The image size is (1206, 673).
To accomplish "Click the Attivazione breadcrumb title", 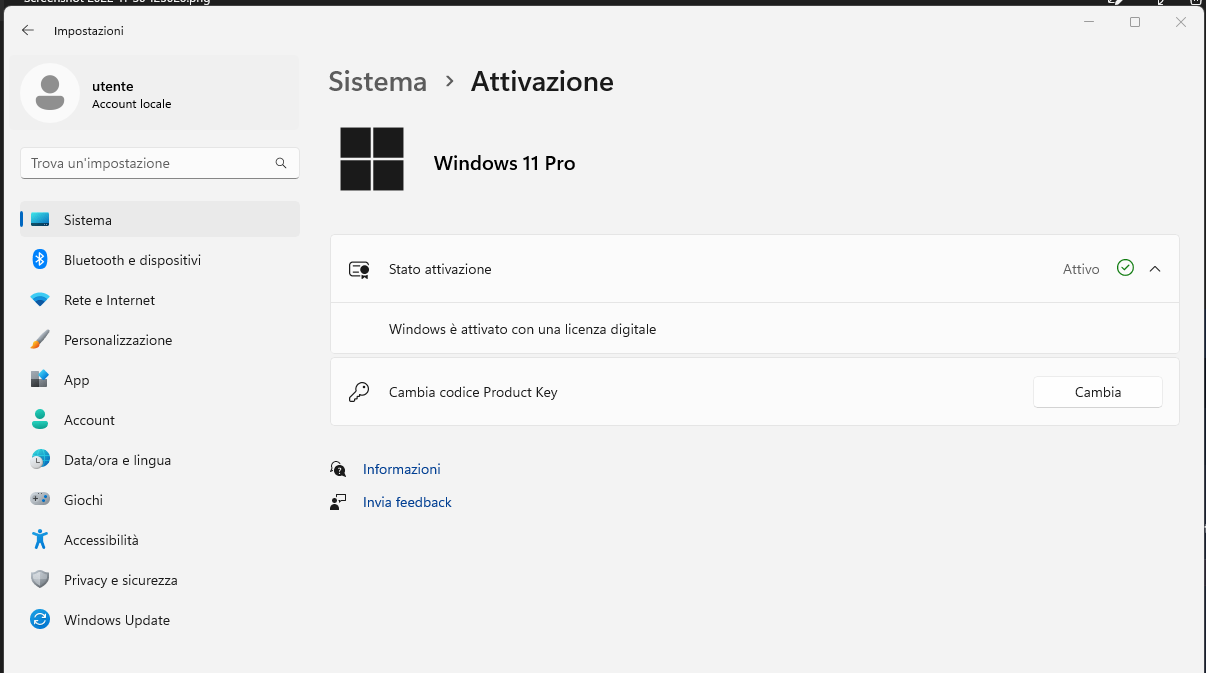I will point(542,81).
